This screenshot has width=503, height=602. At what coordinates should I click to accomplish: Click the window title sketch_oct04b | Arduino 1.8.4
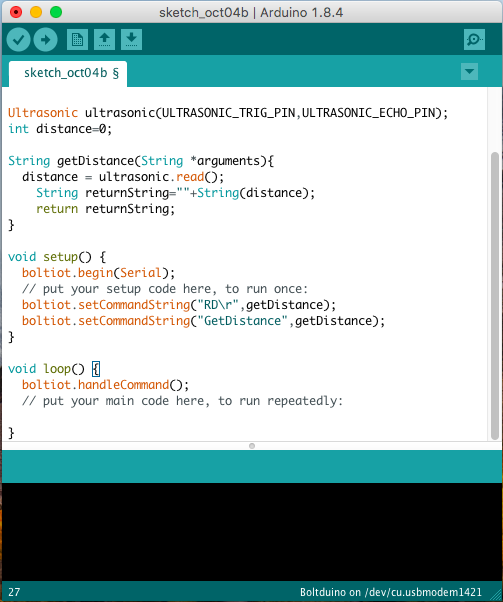(251, 13)
